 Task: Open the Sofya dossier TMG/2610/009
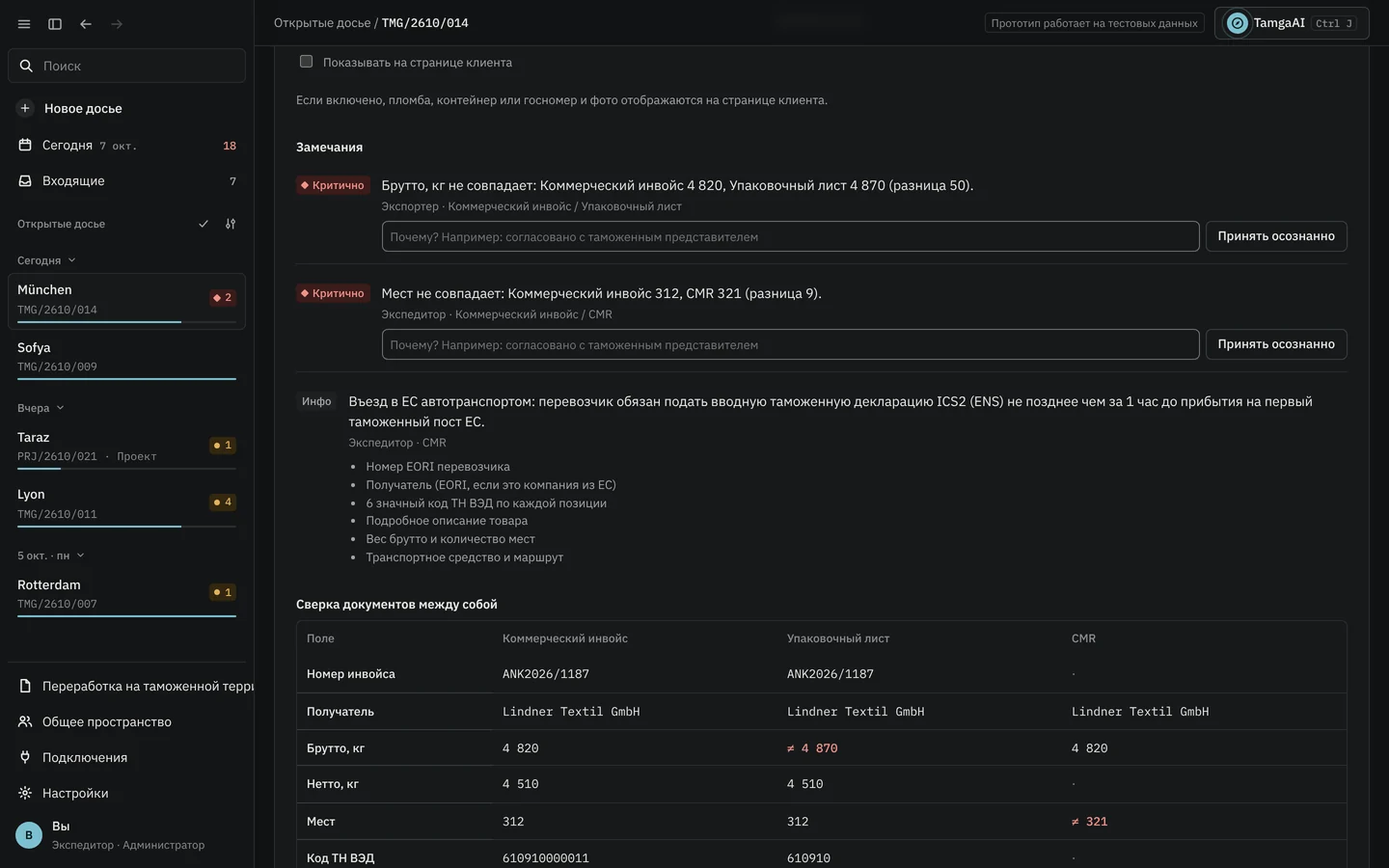pyautogui.click(x=127, y=358)
